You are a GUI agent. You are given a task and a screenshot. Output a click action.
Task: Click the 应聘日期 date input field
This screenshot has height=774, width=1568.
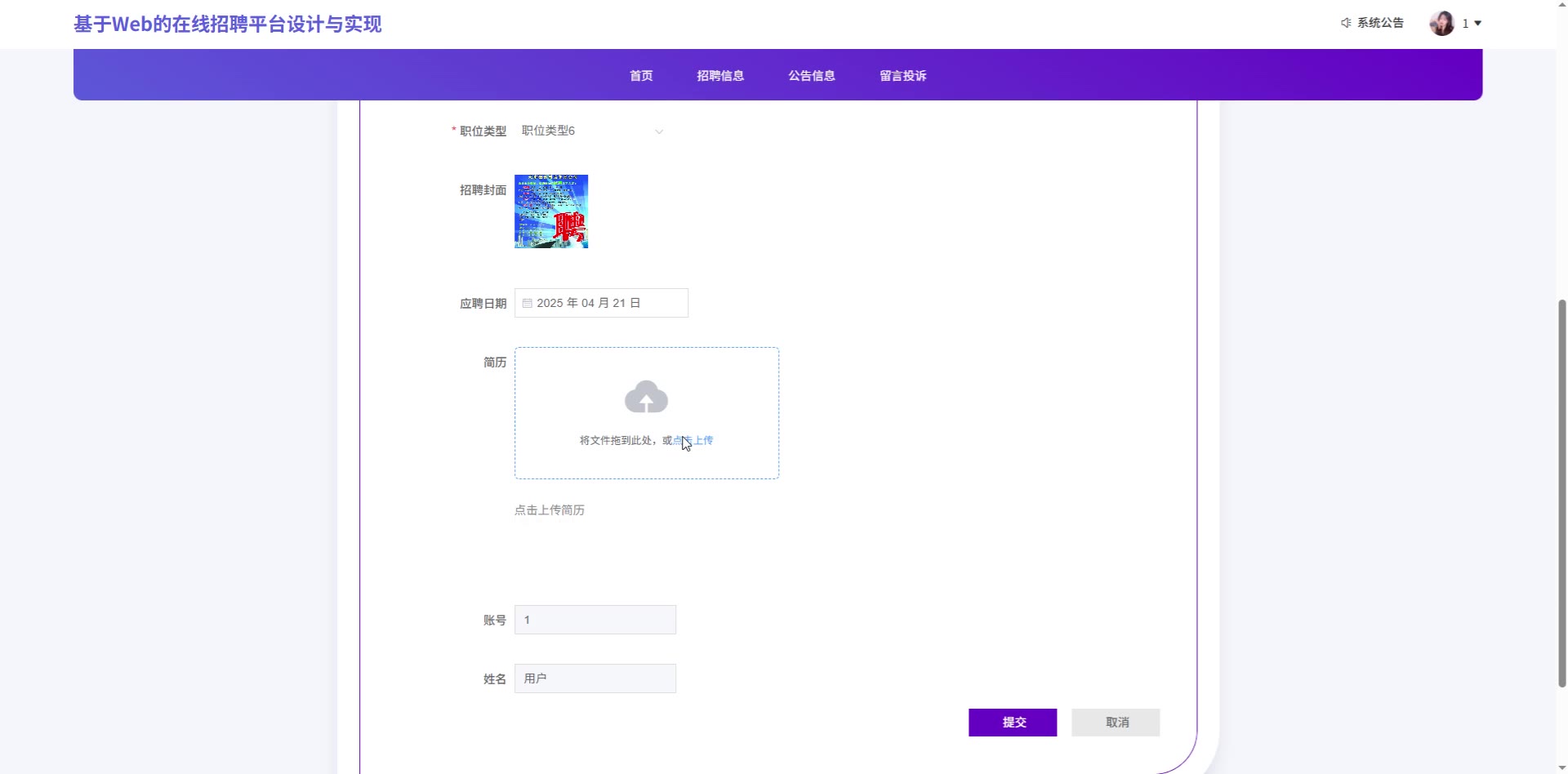pyautogui.click(x=601, y=303)
